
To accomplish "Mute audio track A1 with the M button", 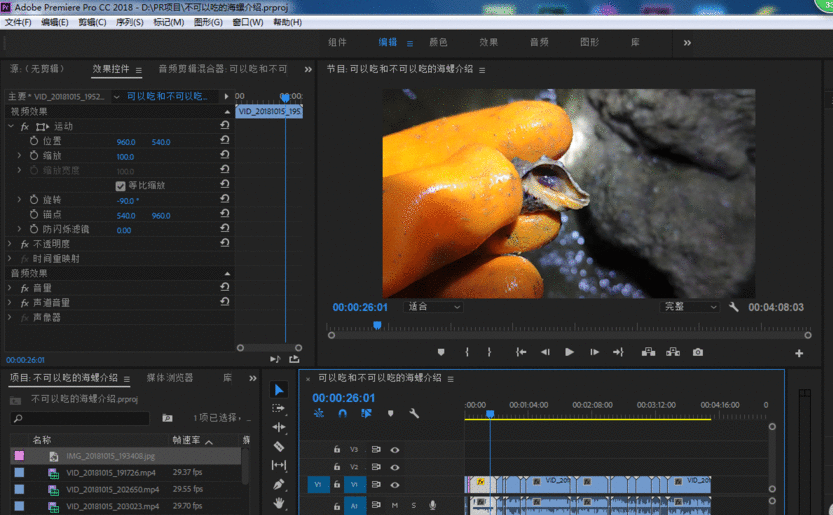I will pos(395,505).
